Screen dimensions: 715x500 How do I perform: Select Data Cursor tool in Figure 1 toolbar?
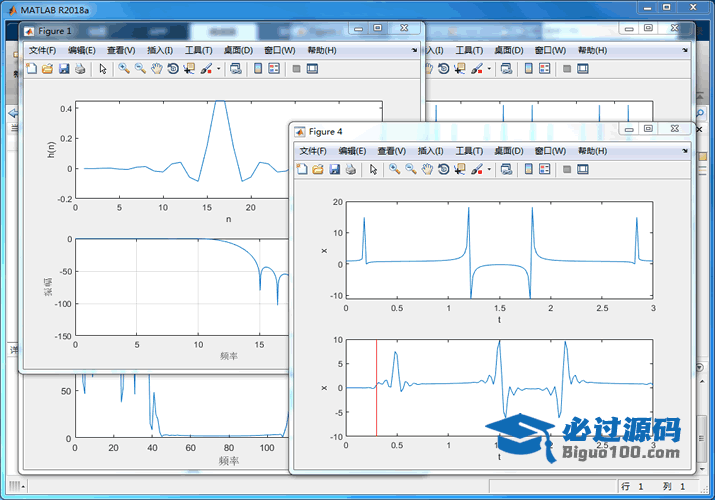coord(189,69)
